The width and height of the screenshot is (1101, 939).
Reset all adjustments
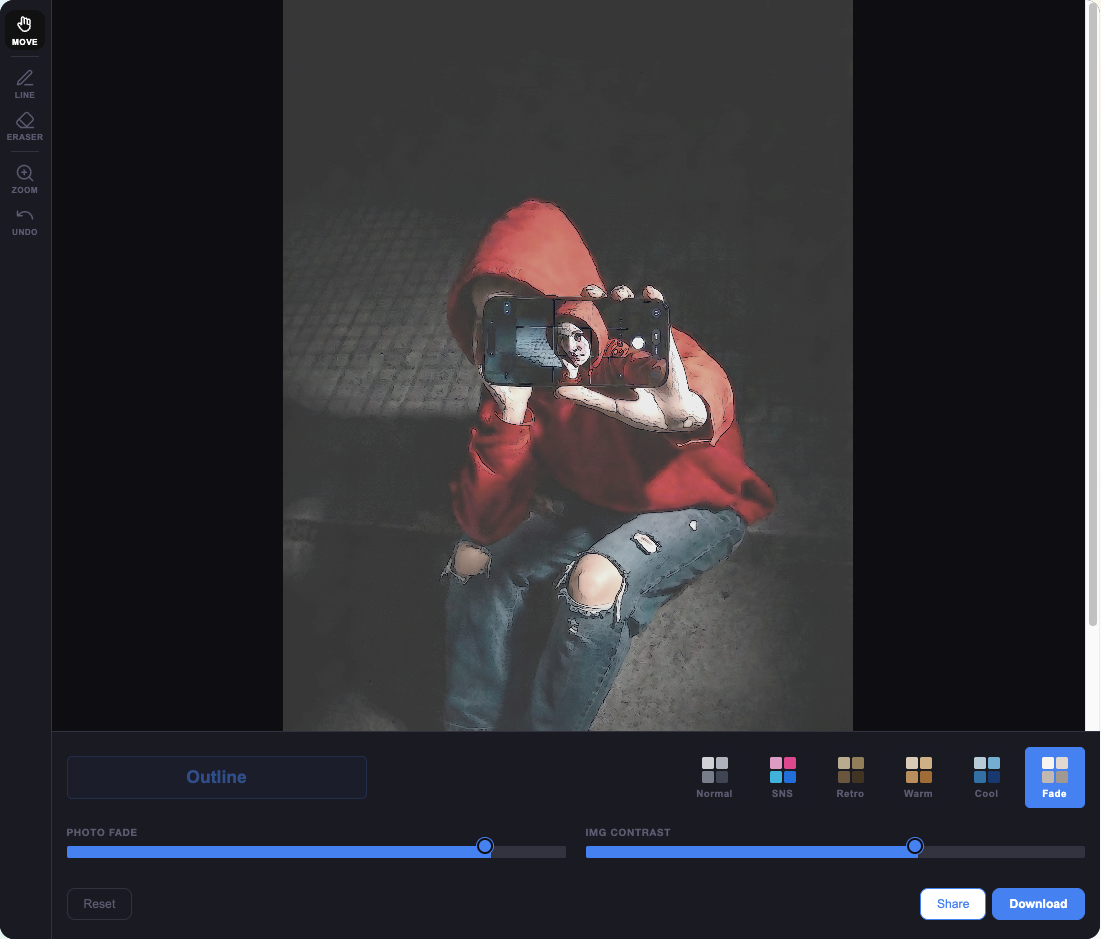[99, 904]
